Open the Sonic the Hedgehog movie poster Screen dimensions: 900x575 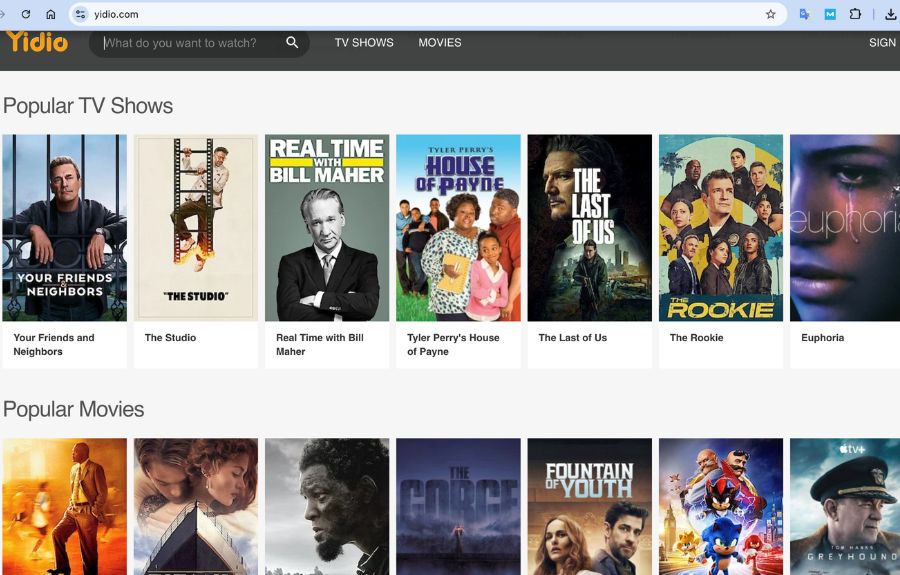click(x=721, y=507)
